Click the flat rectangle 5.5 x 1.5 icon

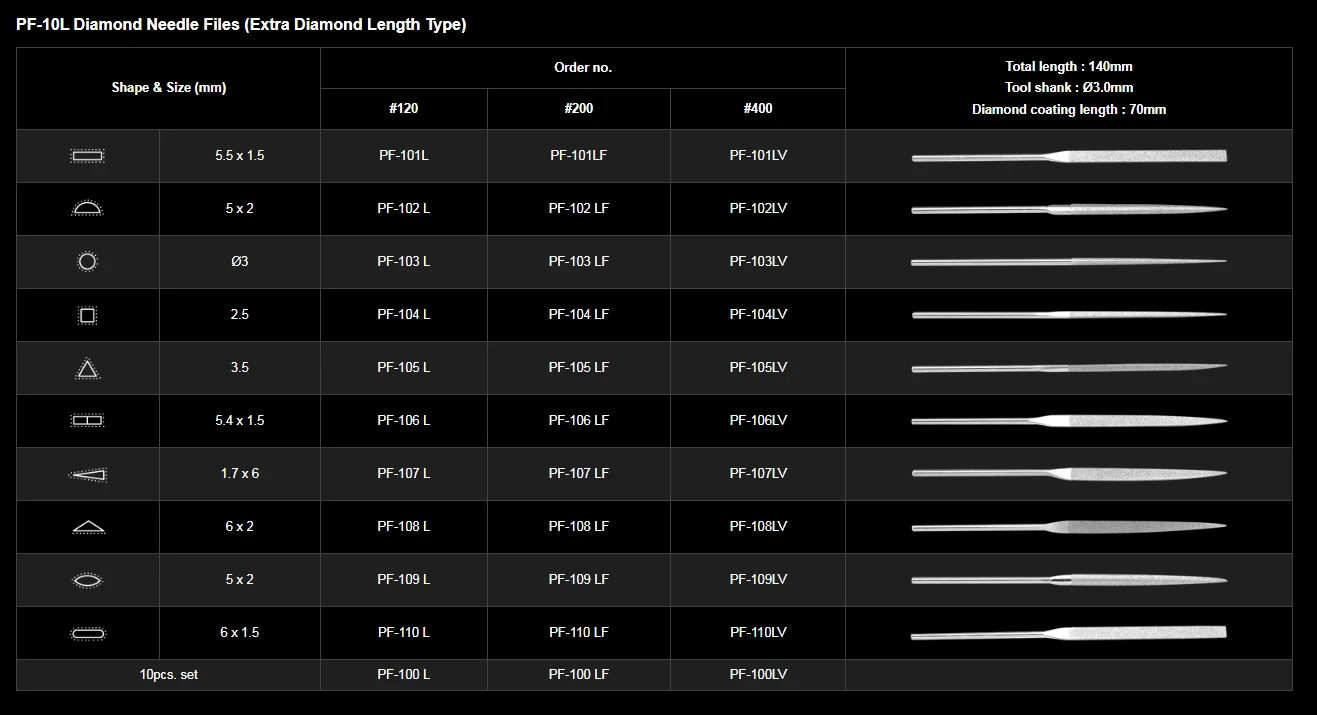(88, 156)
